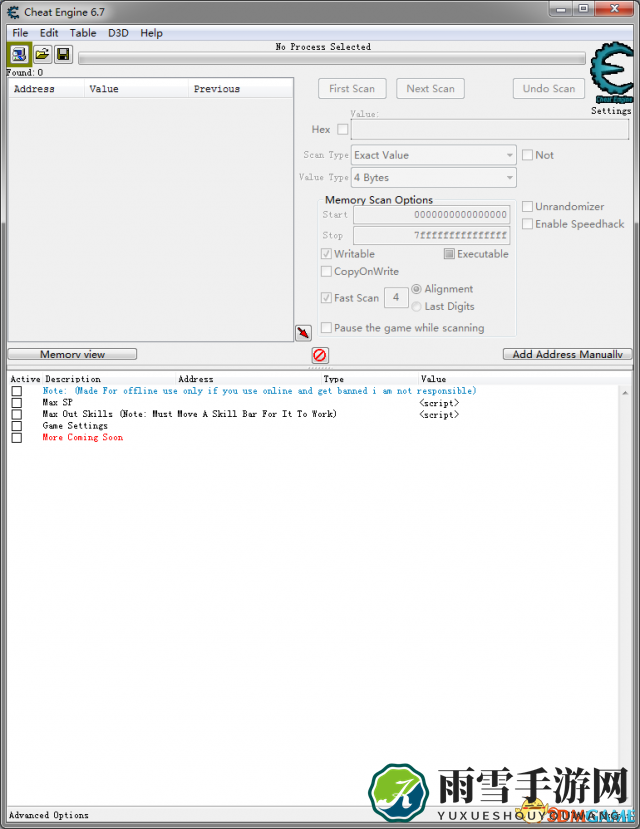Open the Scan Type dropdown
This screenshot has width=640, height=829.
(x=433, y=155)
